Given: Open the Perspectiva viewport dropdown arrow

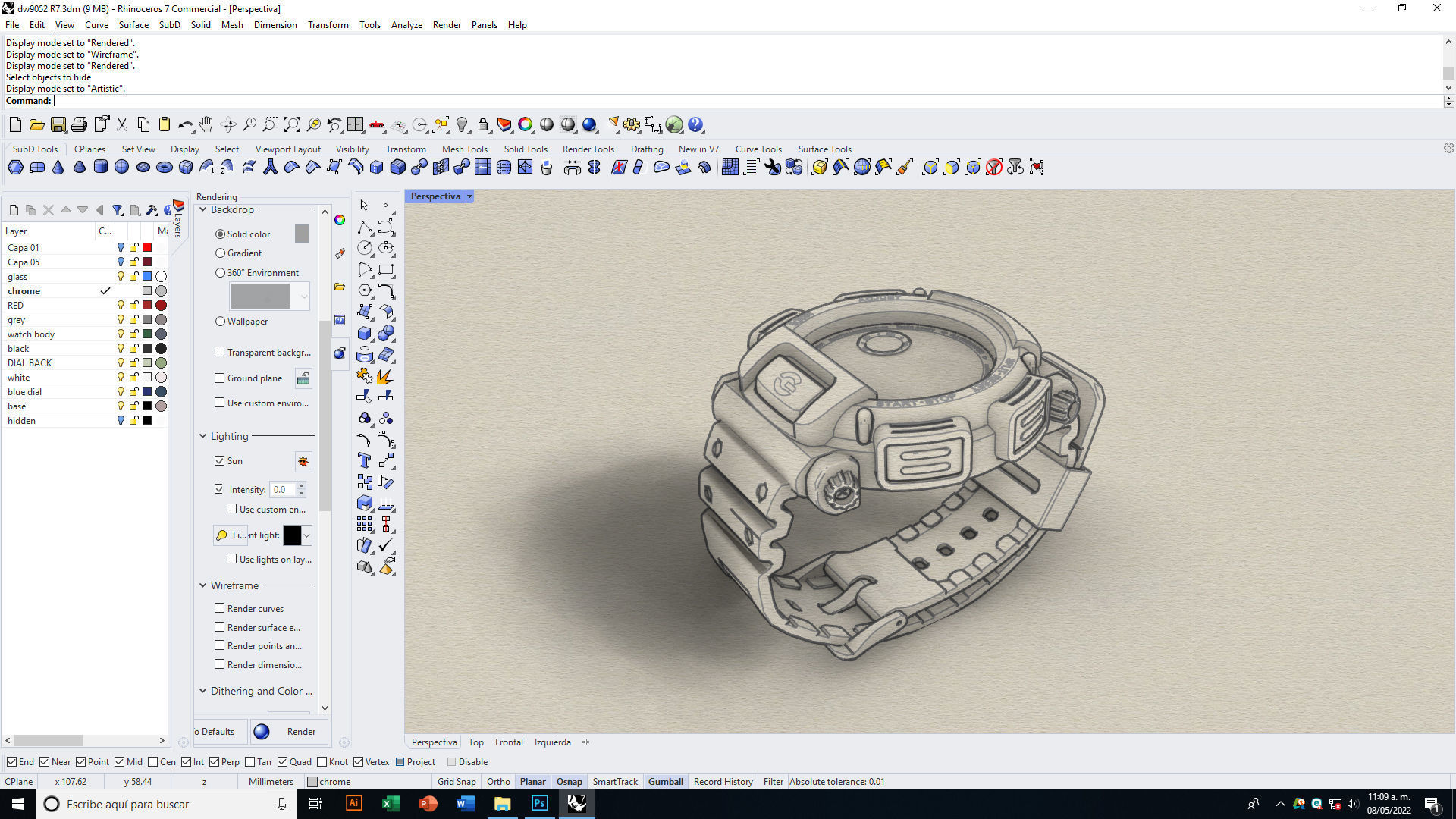Looking at the screenshot, I should point(469,196).
